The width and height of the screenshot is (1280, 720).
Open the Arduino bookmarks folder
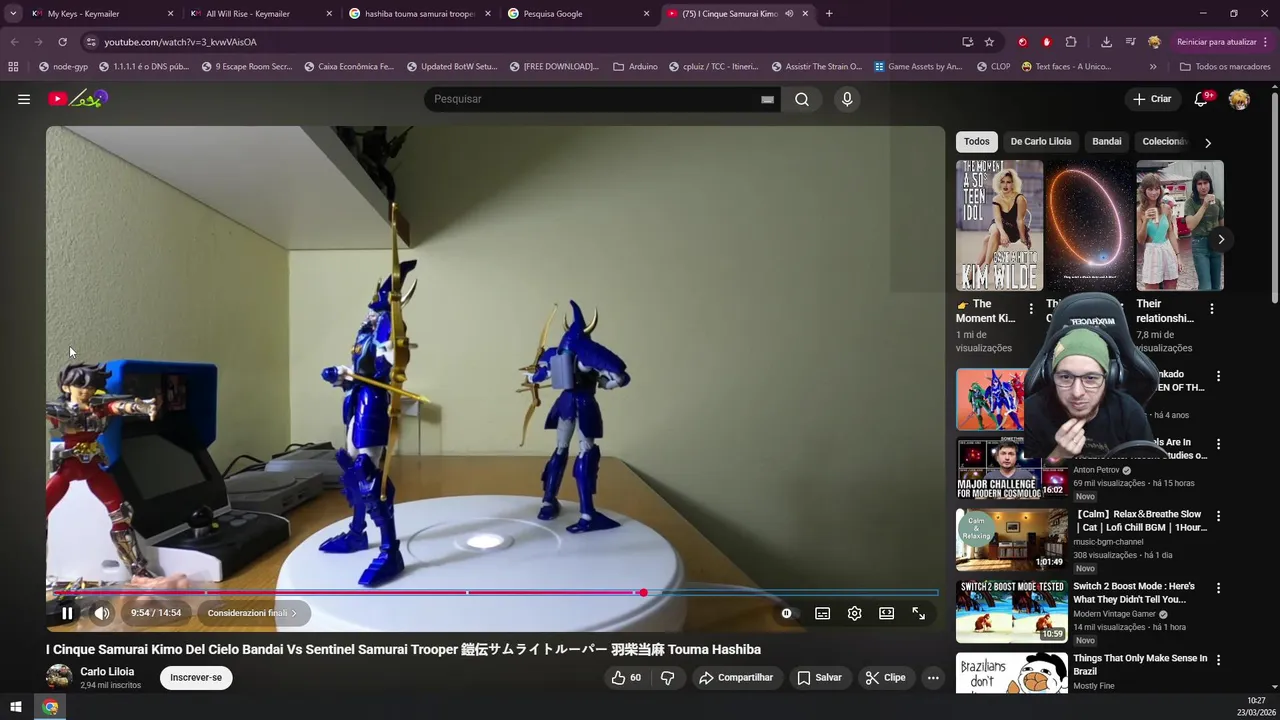coord(635,67)
